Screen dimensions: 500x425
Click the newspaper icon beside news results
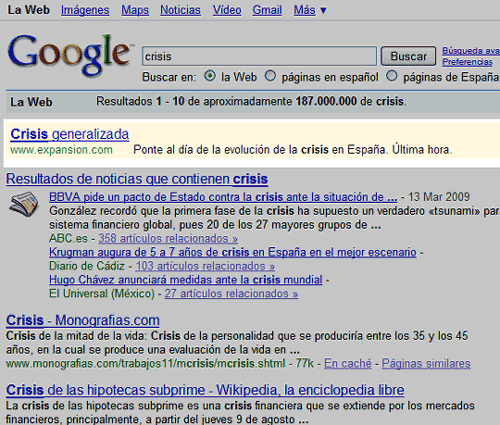tap(24, 204)
